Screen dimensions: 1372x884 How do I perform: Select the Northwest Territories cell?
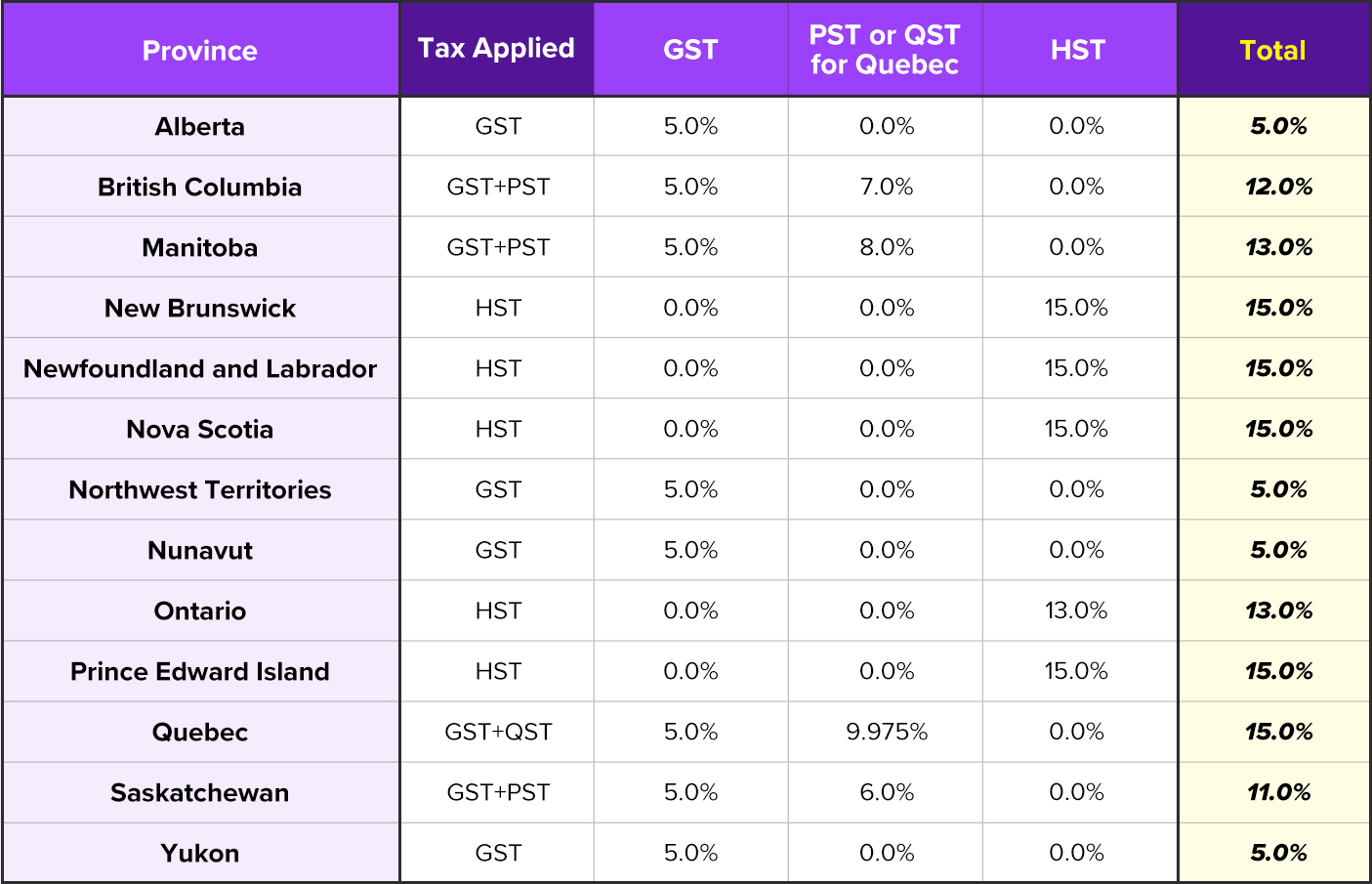click(x=200, y=490)
